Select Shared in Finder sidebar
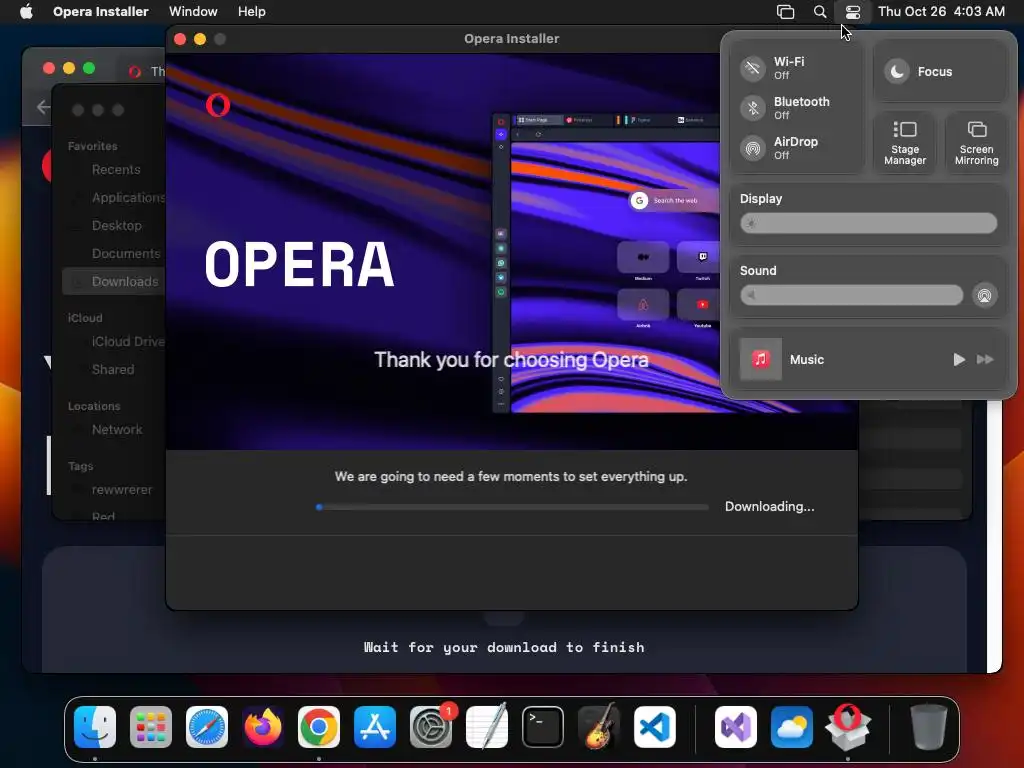The image size is (1024, 768). coord(112,369)
